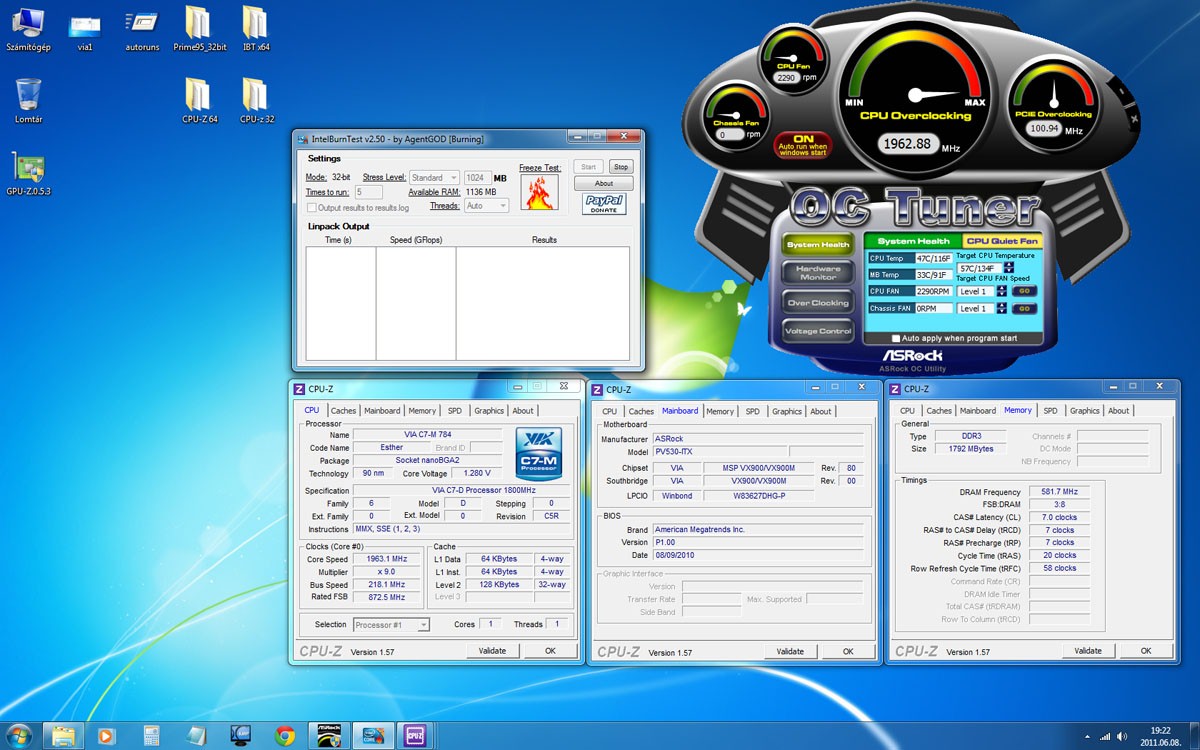The image size is (1200, 750).
Task: Click GO button for CPU FAN
Action: 1025,291
